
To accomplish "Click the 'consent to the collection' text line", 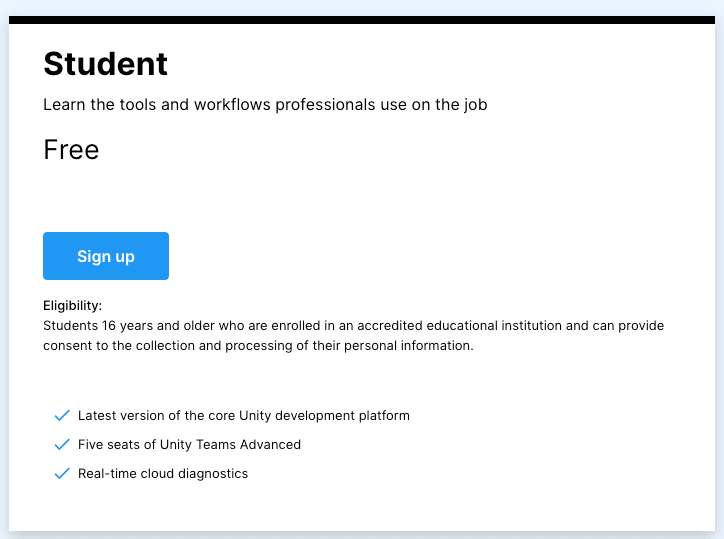I will [x=258, y=345].
